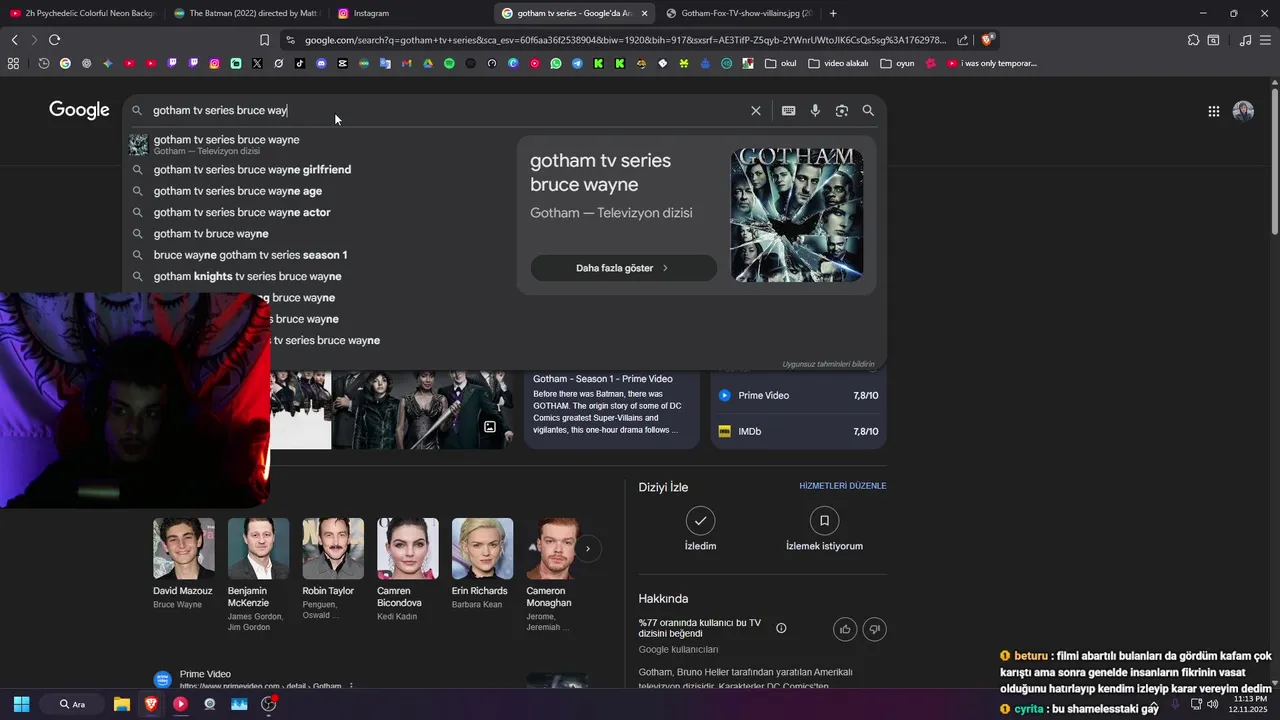The width and height of the screenshot is (1280, 720).
Task: Open Erin Richards cast card
Action: 482,563
